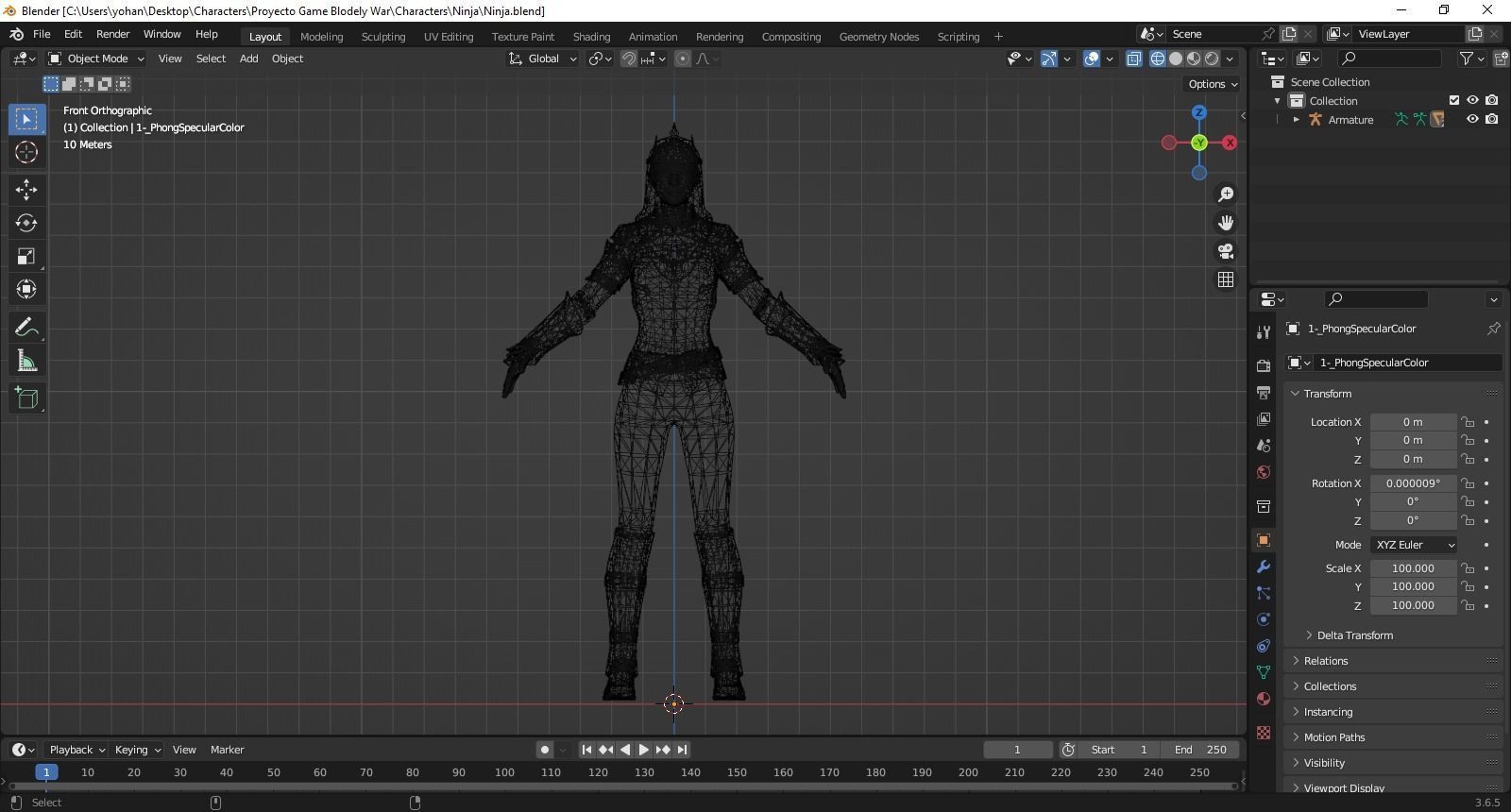Toggle camera view icon
This screenshot has width=1511, height=812.
pyautogui.click(x=1226, y=251)
